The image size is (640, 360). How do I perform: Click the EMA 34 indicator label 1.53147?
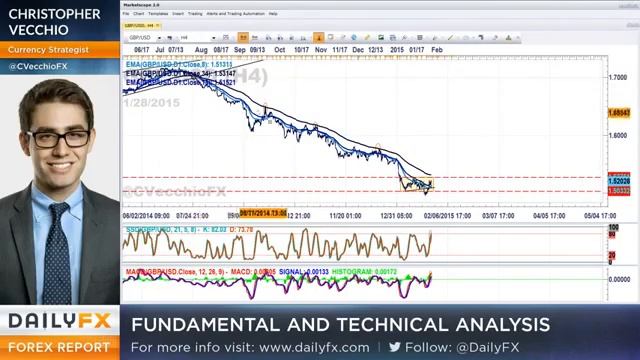180,74
